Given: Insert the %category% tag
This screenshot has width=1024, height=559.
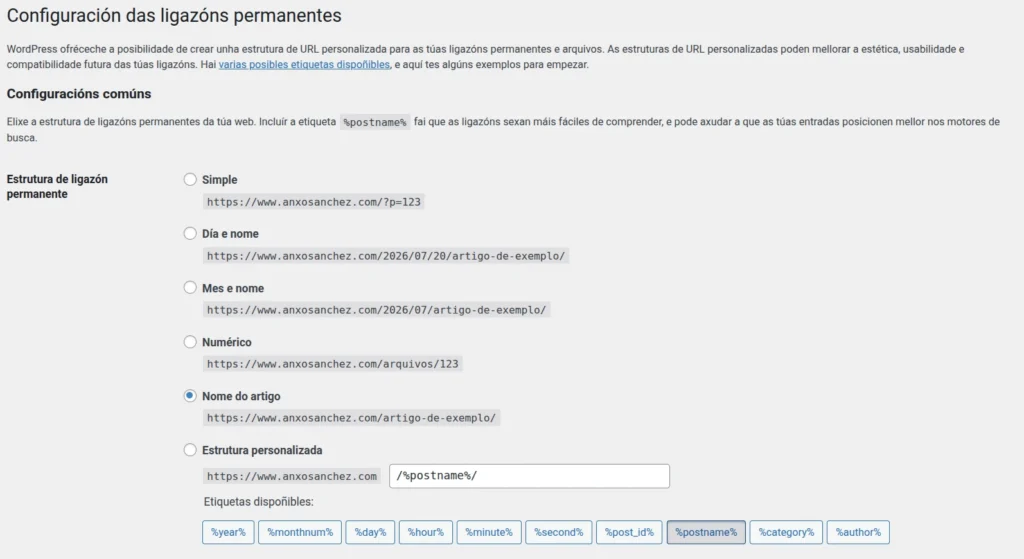Looking at the screenshot, I should click(786, 532).
